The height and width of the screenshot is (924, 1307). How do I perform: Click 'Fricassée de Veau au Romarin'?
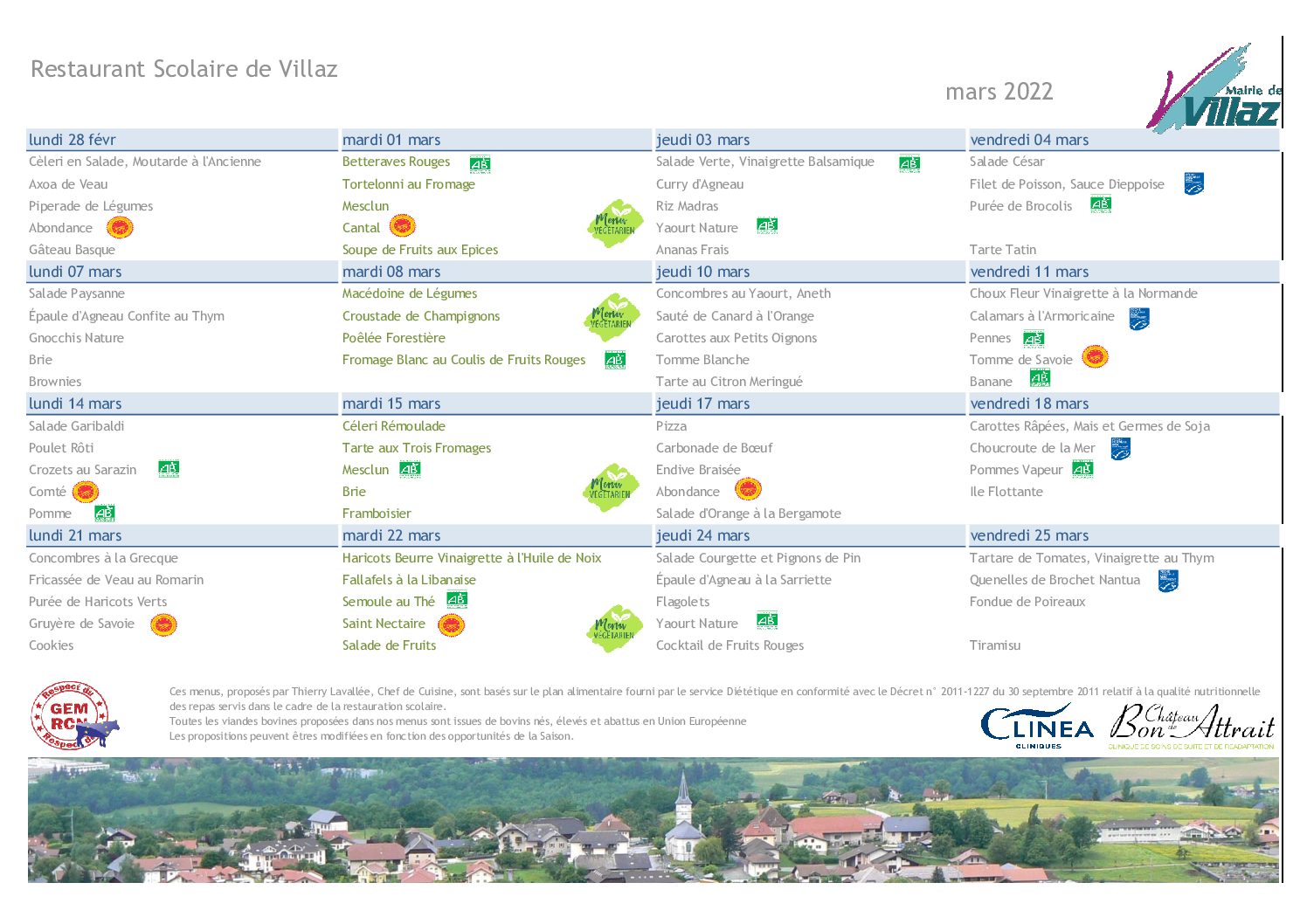(116, 580)
